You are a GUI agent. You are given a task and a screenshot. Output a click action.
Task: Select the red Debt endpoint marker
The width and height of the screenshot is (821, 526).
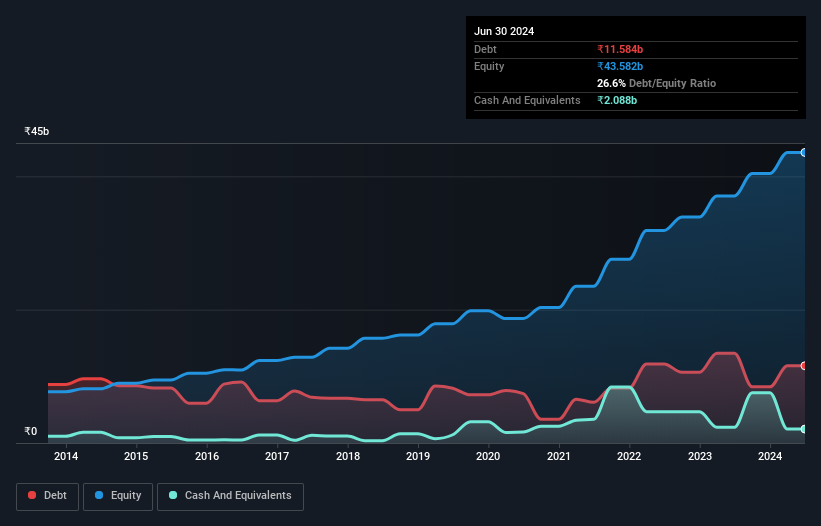[x=804, y=366]
